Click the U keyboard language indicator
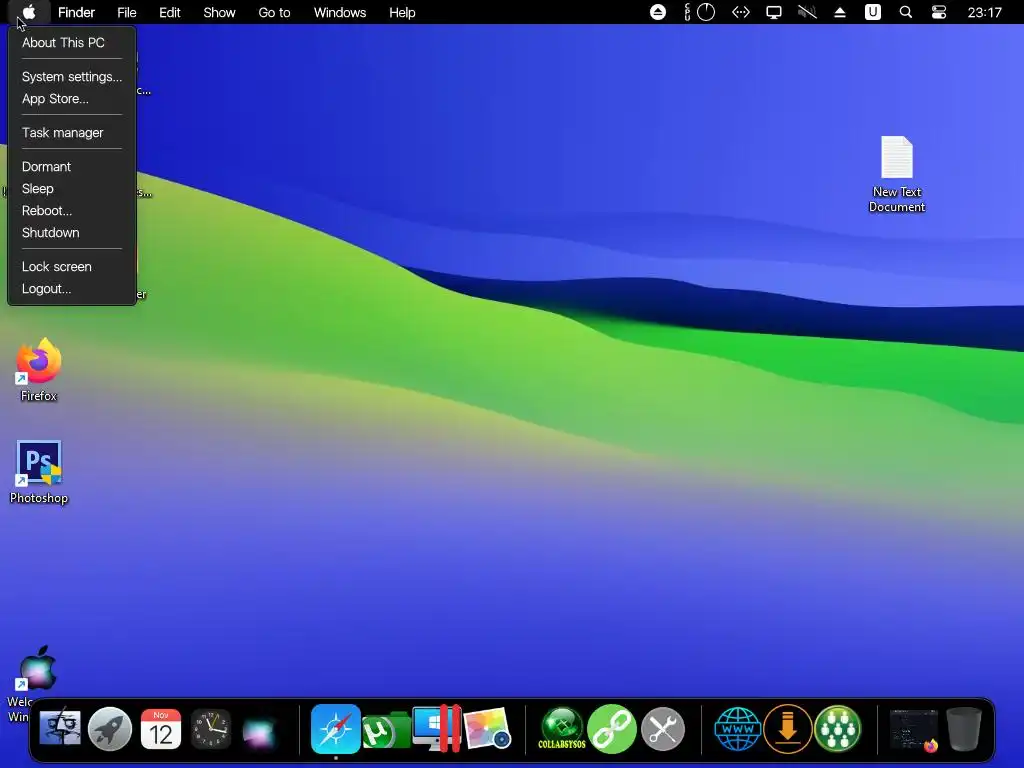Screen dimensions: 1024x768 point(872,12)
